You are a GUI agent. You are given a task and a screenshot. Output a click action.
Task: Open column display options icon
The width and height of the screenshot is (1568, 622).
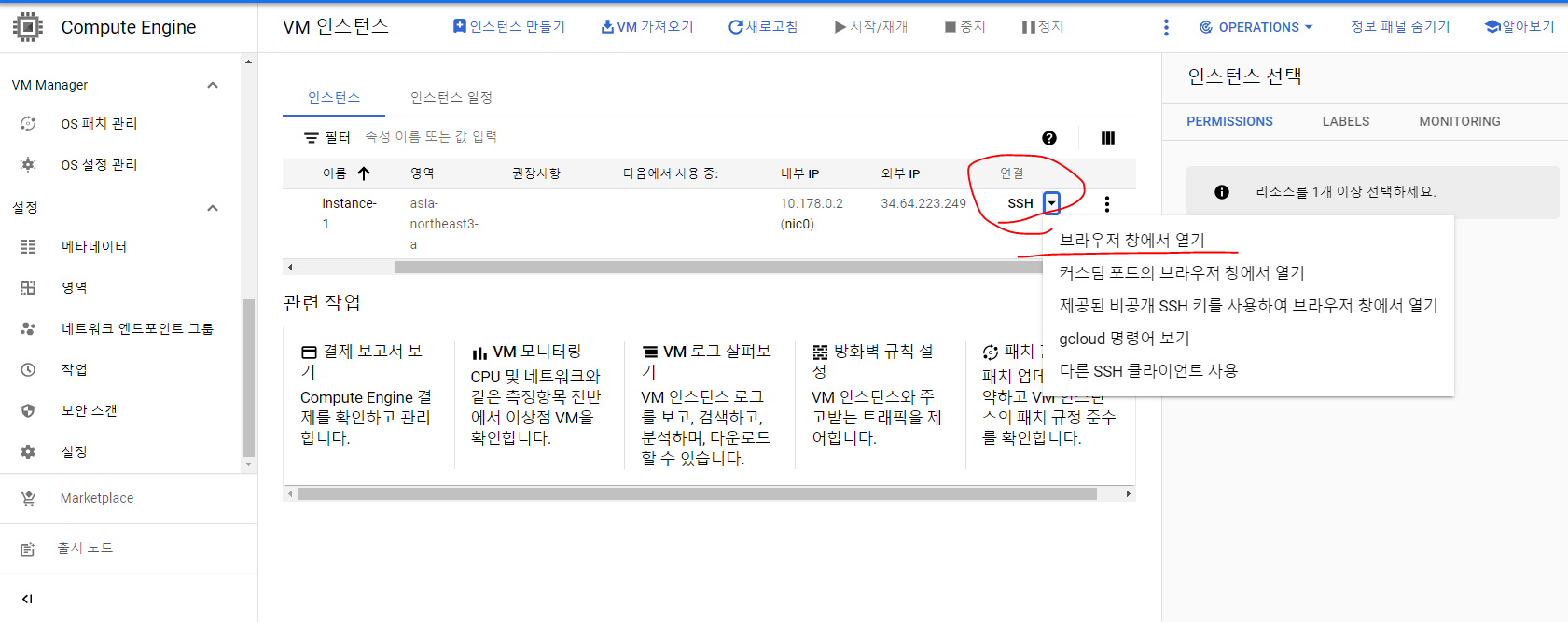click(x=1108, y=138)
